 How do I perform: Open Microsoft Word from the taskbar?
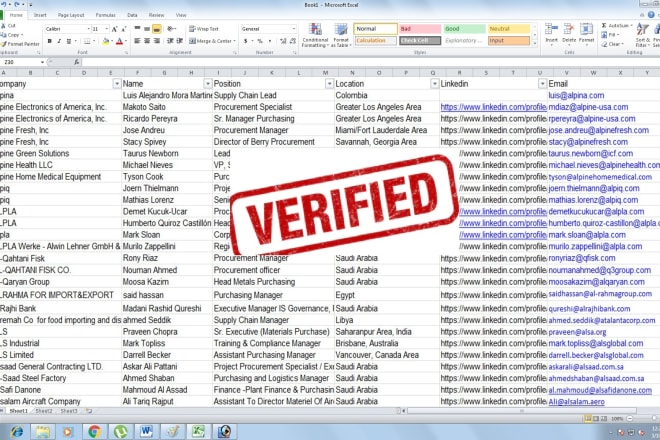146,432
